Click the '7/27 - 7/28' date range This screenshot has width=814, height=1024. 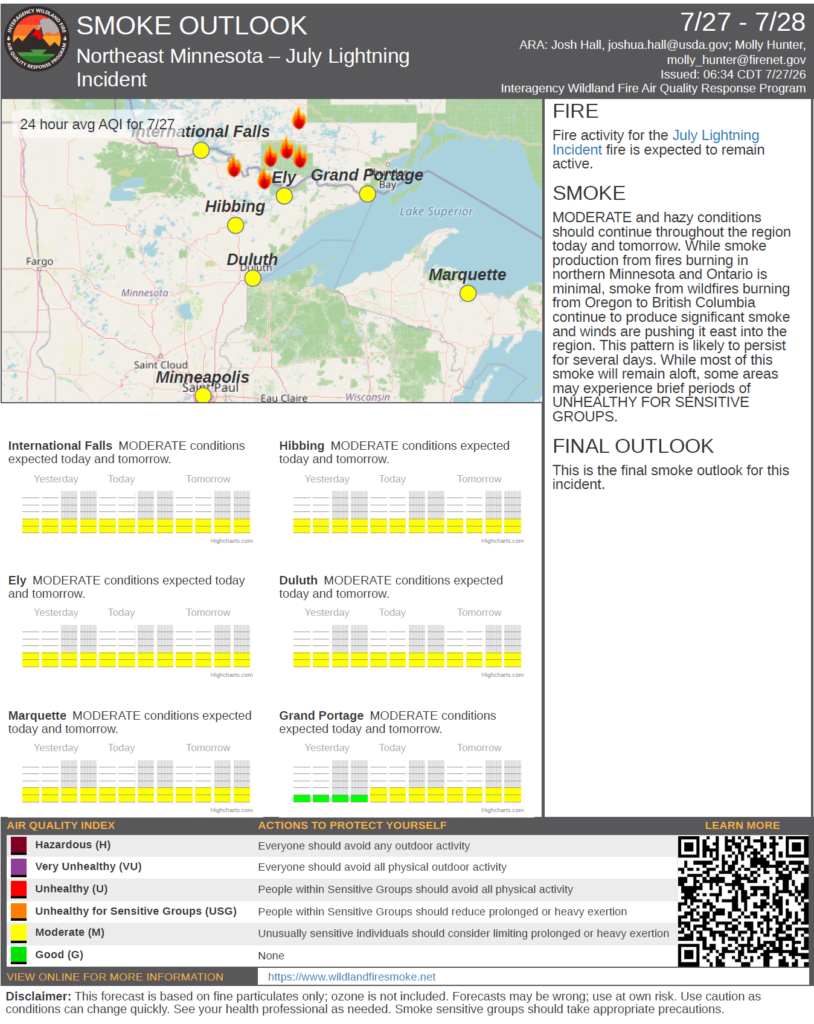pos(743,22)
